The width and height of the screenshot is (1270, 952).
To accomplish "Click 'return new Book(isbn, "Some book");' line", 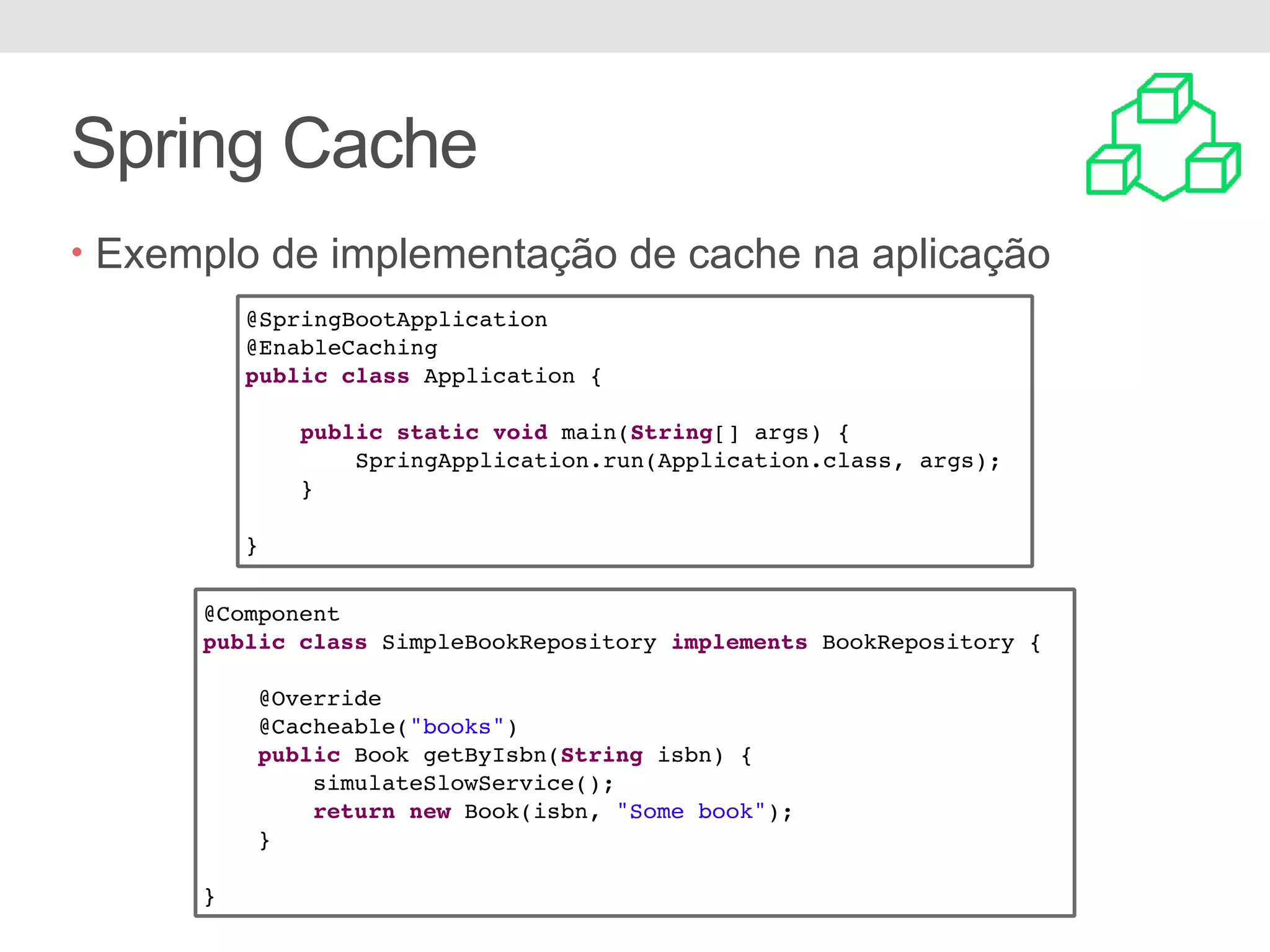I will pos(553,812).
